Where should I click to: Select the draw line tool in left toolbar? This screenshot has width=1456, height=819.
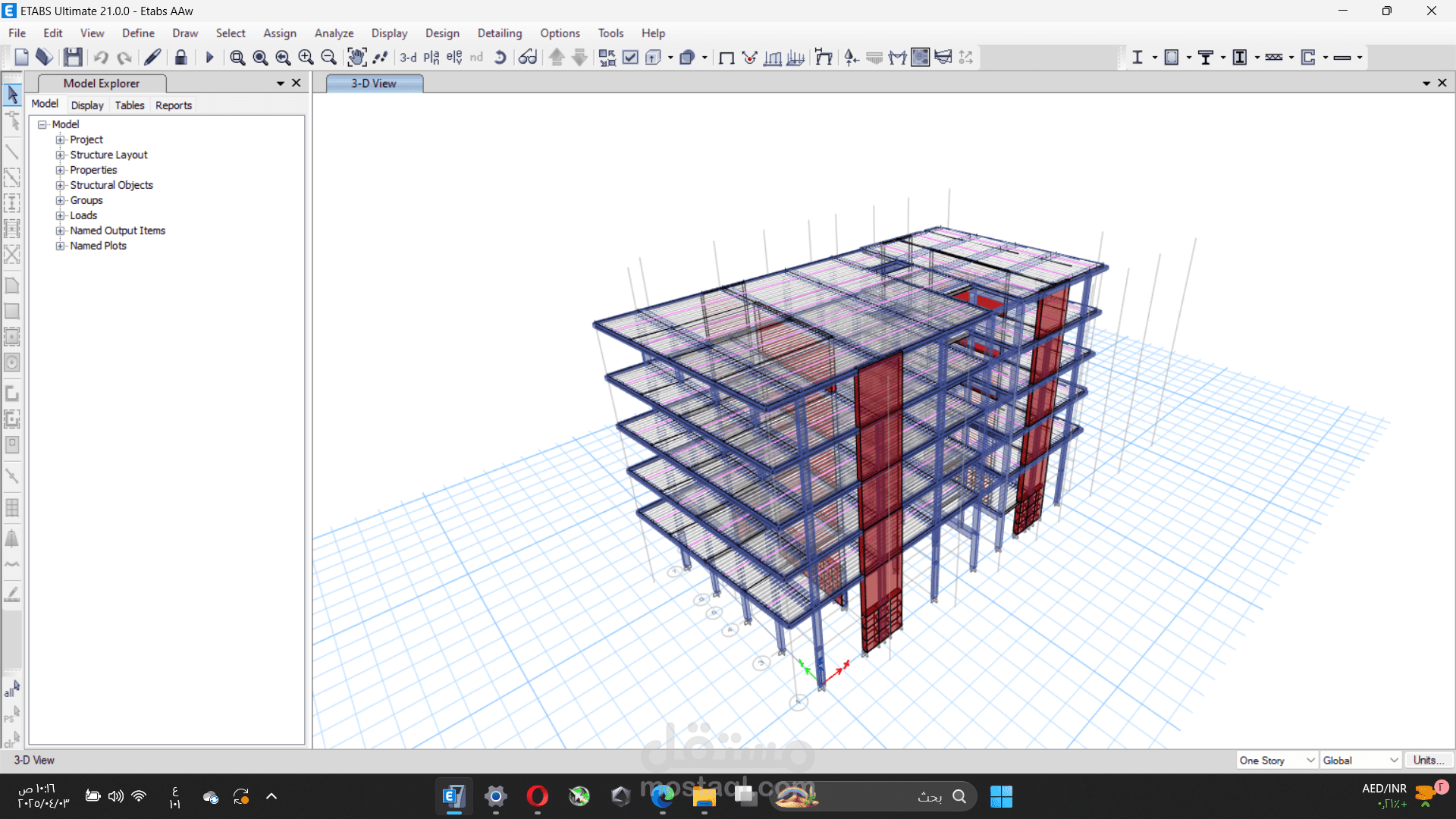point(12,152)
